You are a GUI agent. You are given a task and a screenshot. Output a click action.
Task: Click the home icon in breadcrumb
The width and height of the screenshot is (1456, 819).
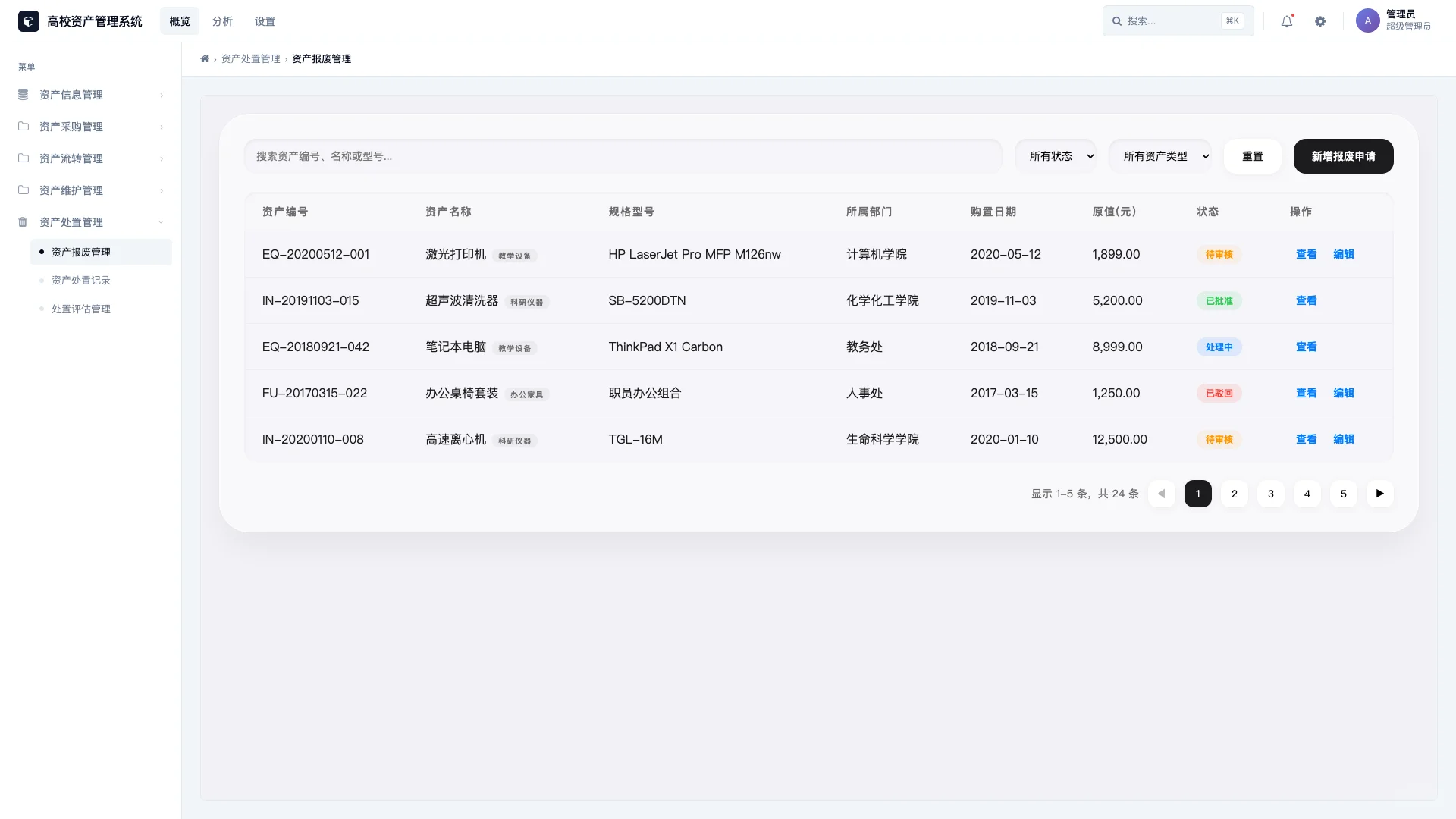205,58
